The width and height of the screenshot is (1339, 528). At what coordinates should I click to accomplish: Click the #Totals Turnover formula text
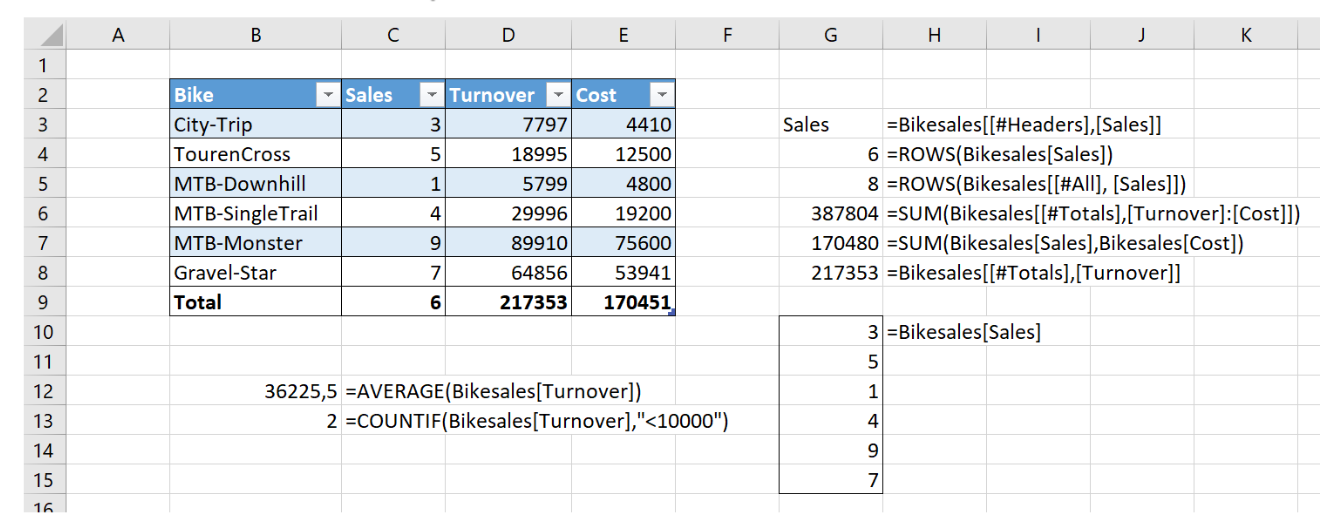1033,272
